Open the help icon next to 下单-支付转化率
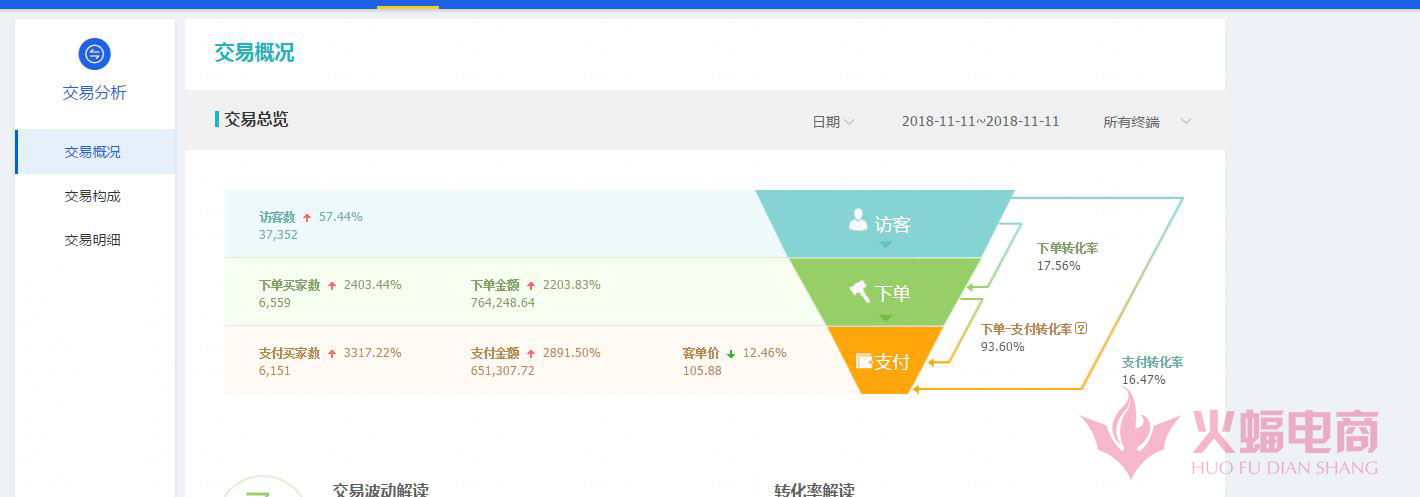 coord(1081,329)
